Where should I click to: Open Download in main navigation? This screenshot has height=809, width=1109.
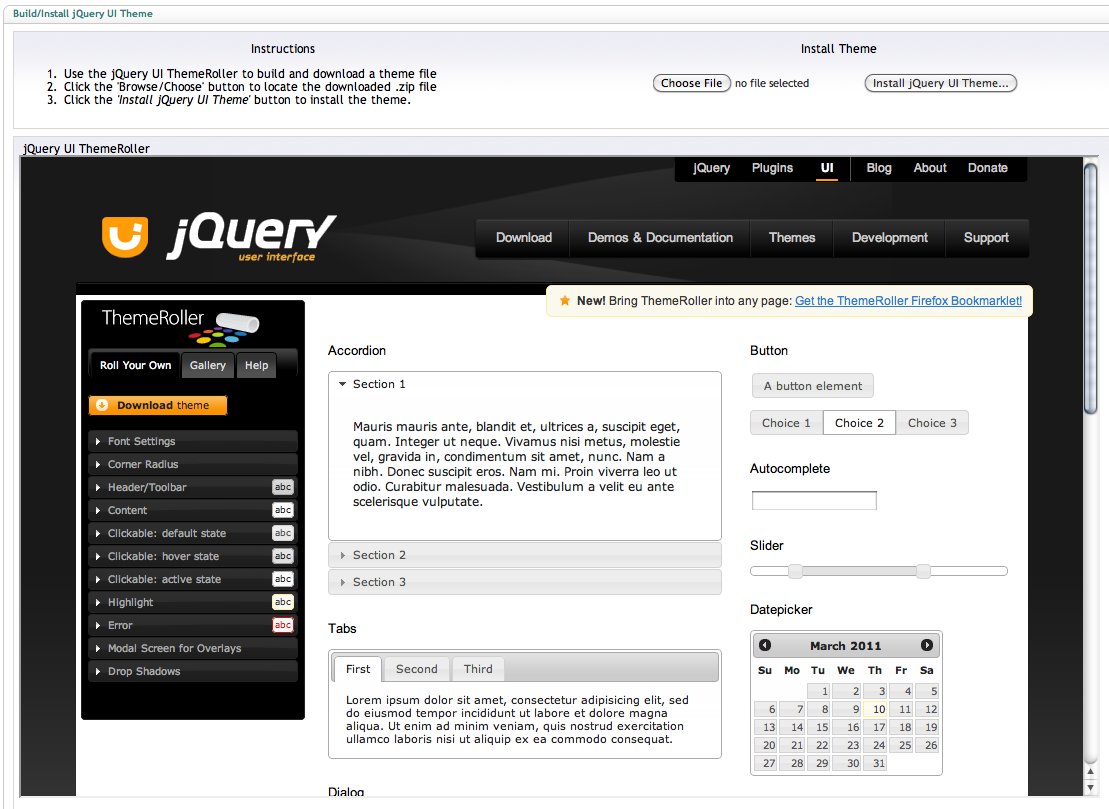coord(524,238)
